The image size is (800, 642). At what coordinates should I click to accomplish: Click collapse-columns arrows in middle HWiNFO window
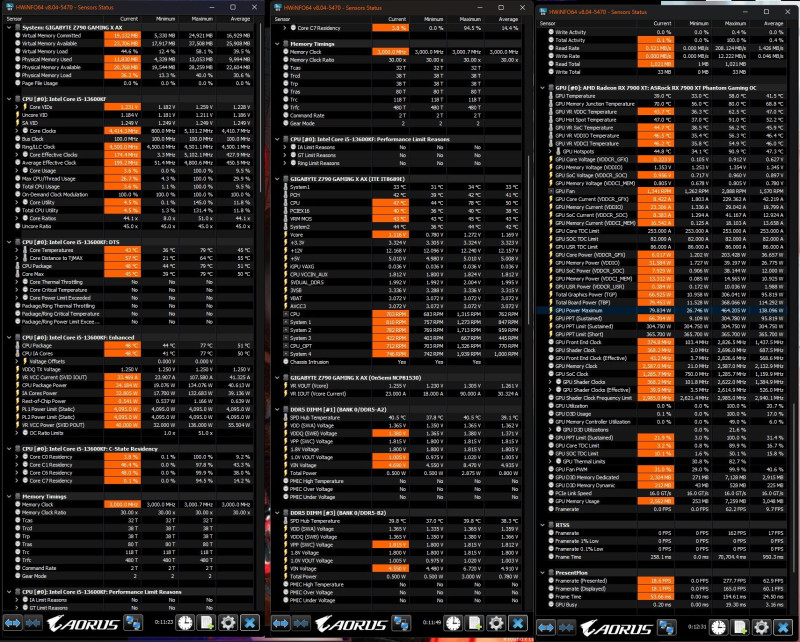301,624
